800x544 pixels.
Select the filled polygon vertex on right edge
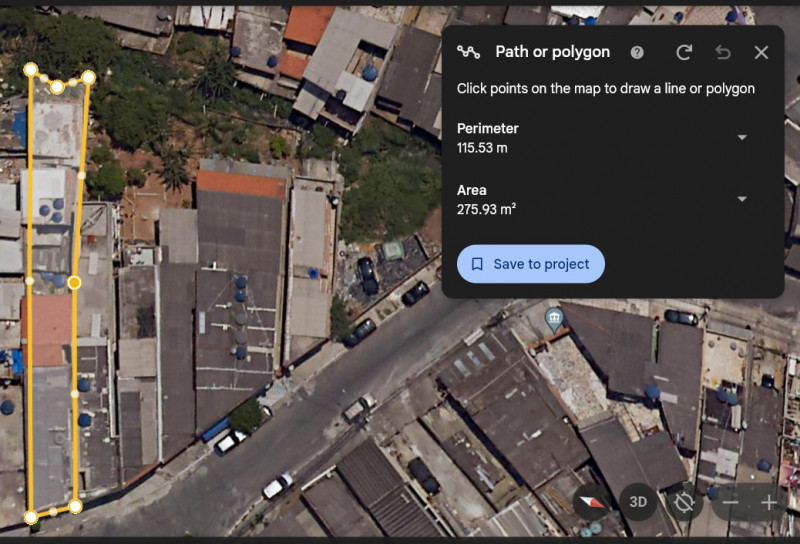coord(74,282)
